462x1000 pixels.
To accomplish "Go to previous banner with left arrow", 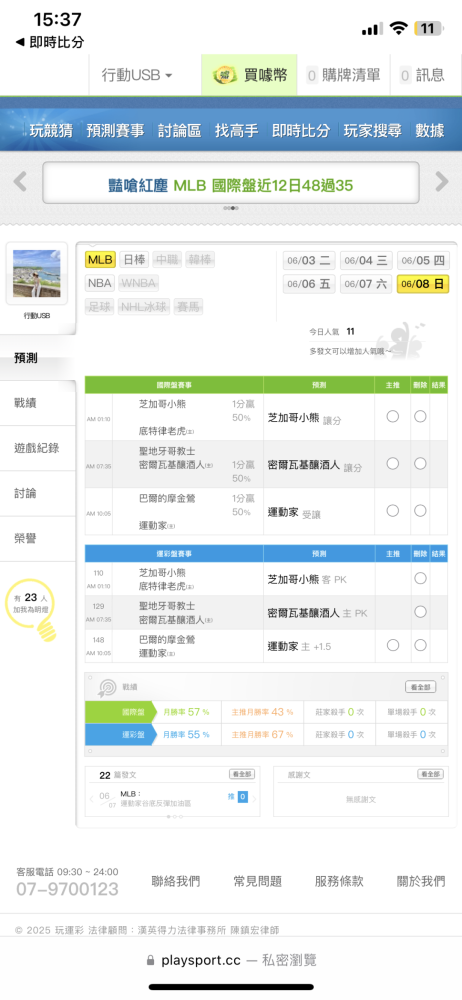I will (20, 182).
